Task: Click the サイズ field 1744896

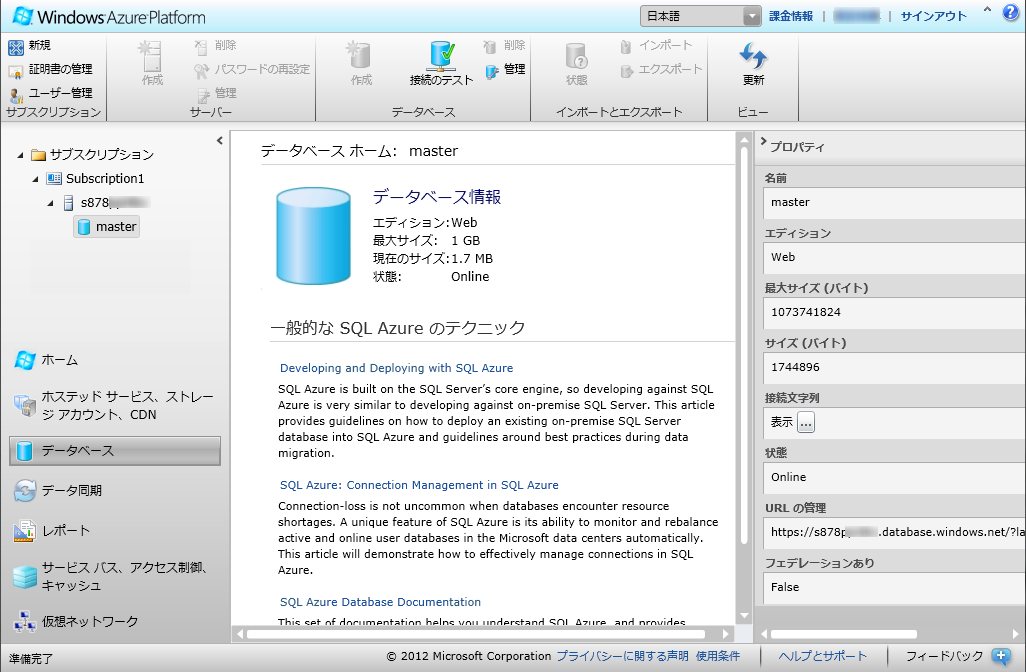Action: [894, 368]
